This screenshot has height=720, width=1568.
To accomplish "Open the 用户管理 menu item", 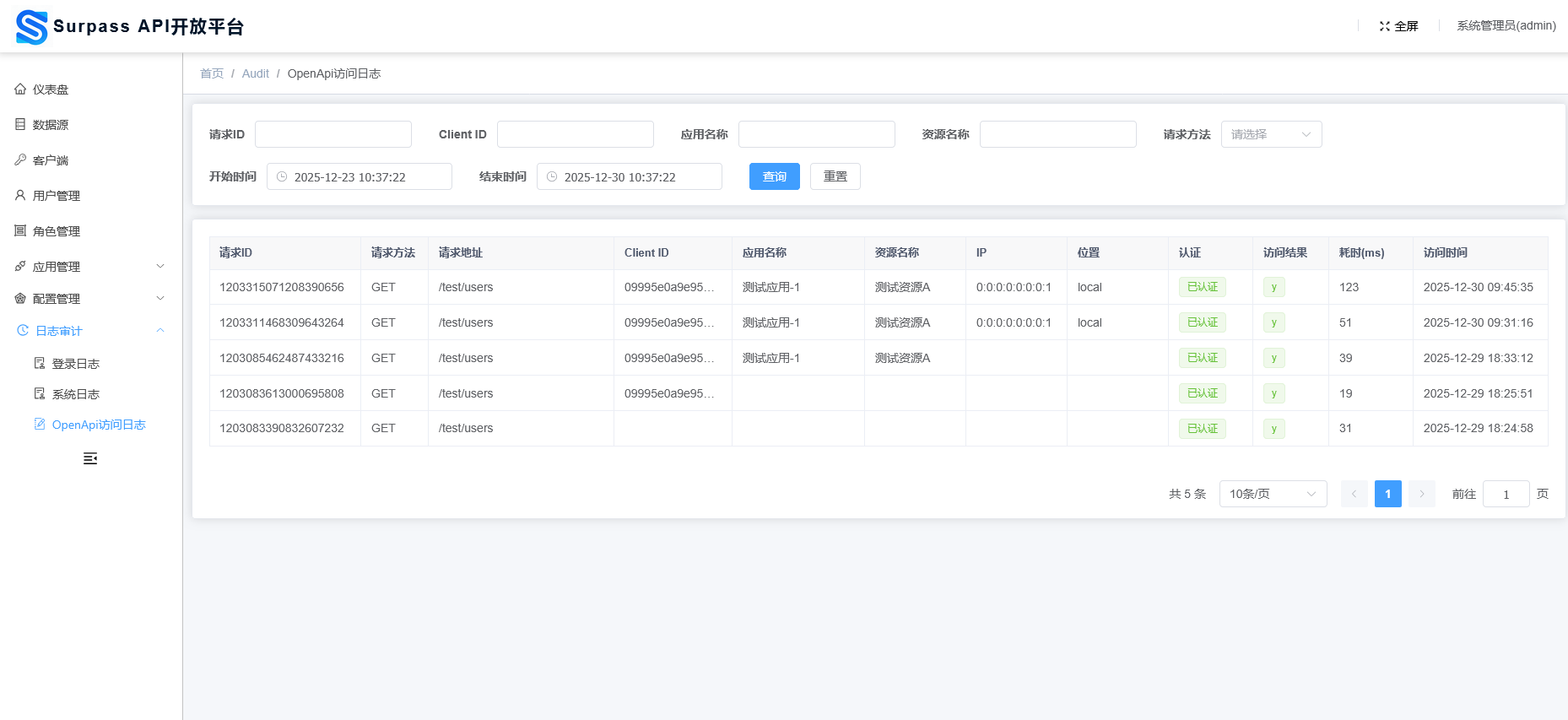I will click(x=91, y=195).
